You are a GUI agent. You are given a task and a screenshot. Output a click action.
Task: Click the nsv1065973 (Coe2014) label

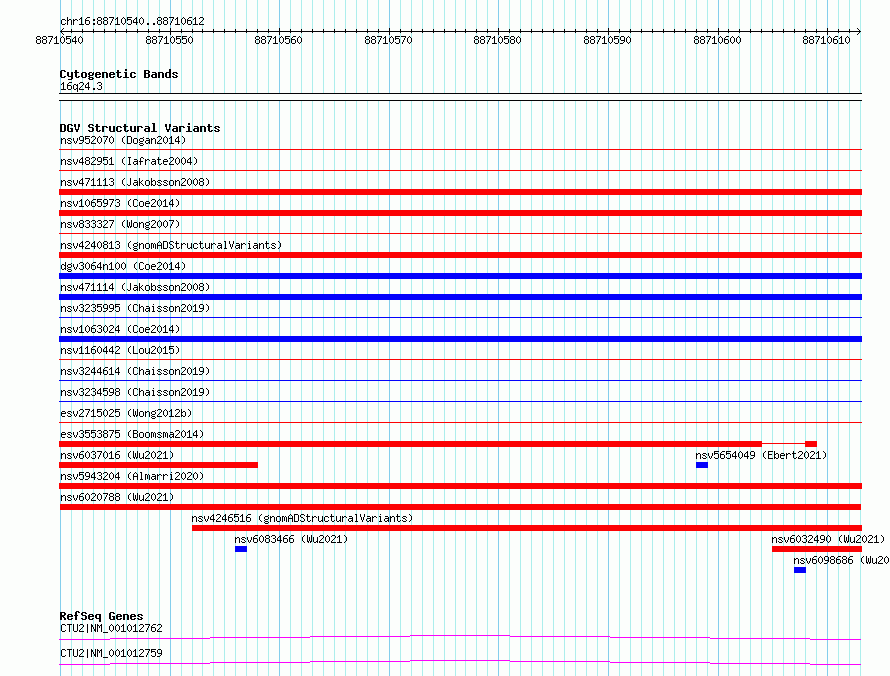(120, 203)
